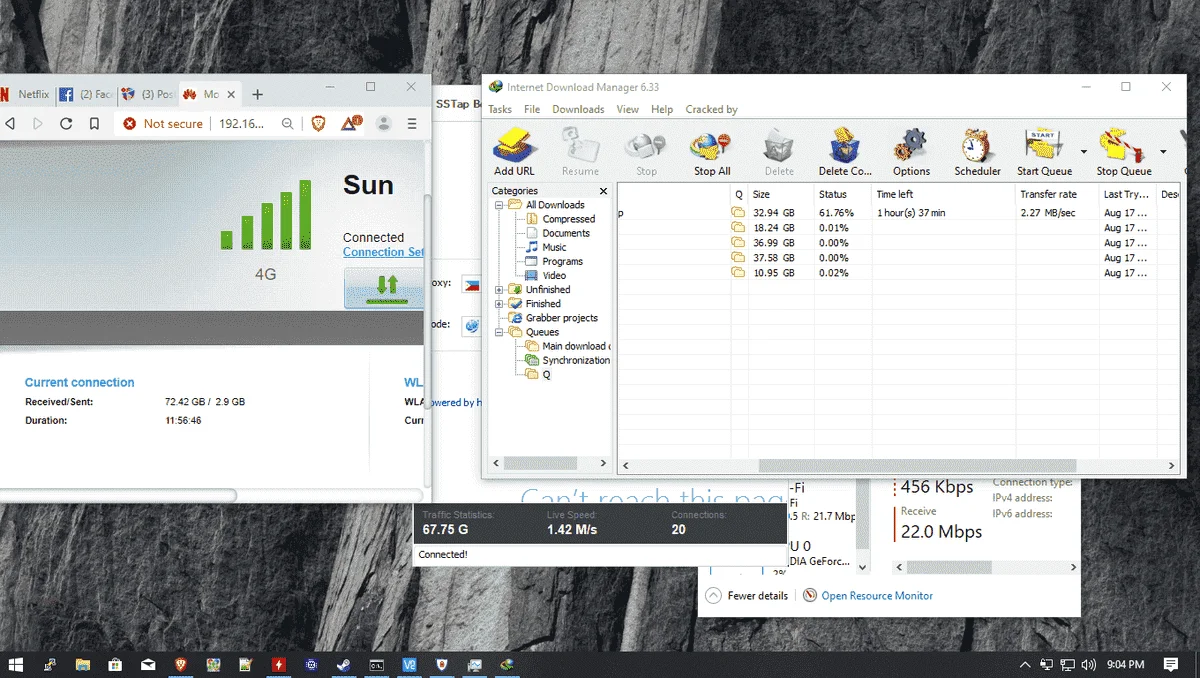
Task: Open the Tasks menu in IDM
Action: tap(500, 109)
